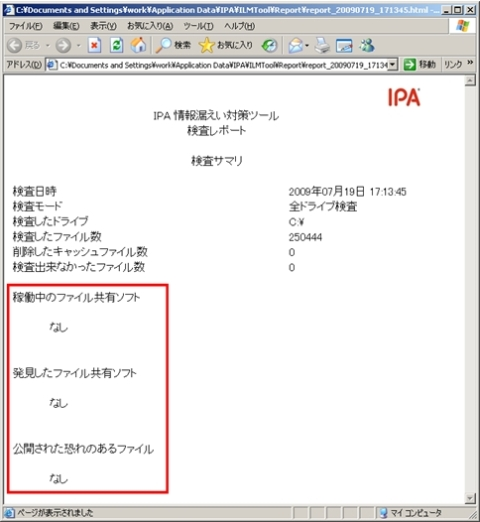Click the 移動 (Go) button
Screen dimensions: 480x522
point(420,64)
